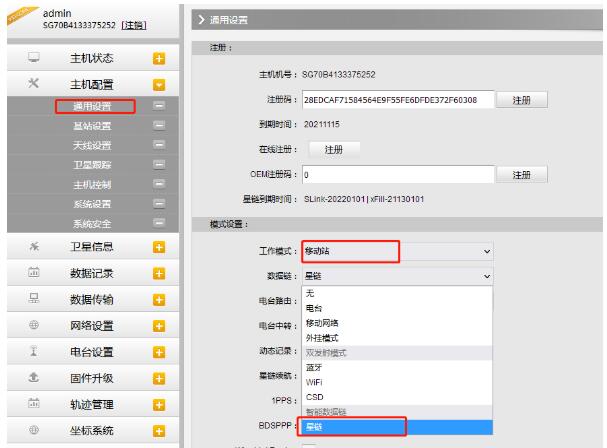
Task: Click 注册 button next to OEM注册码 field
Action: [521, 175]
